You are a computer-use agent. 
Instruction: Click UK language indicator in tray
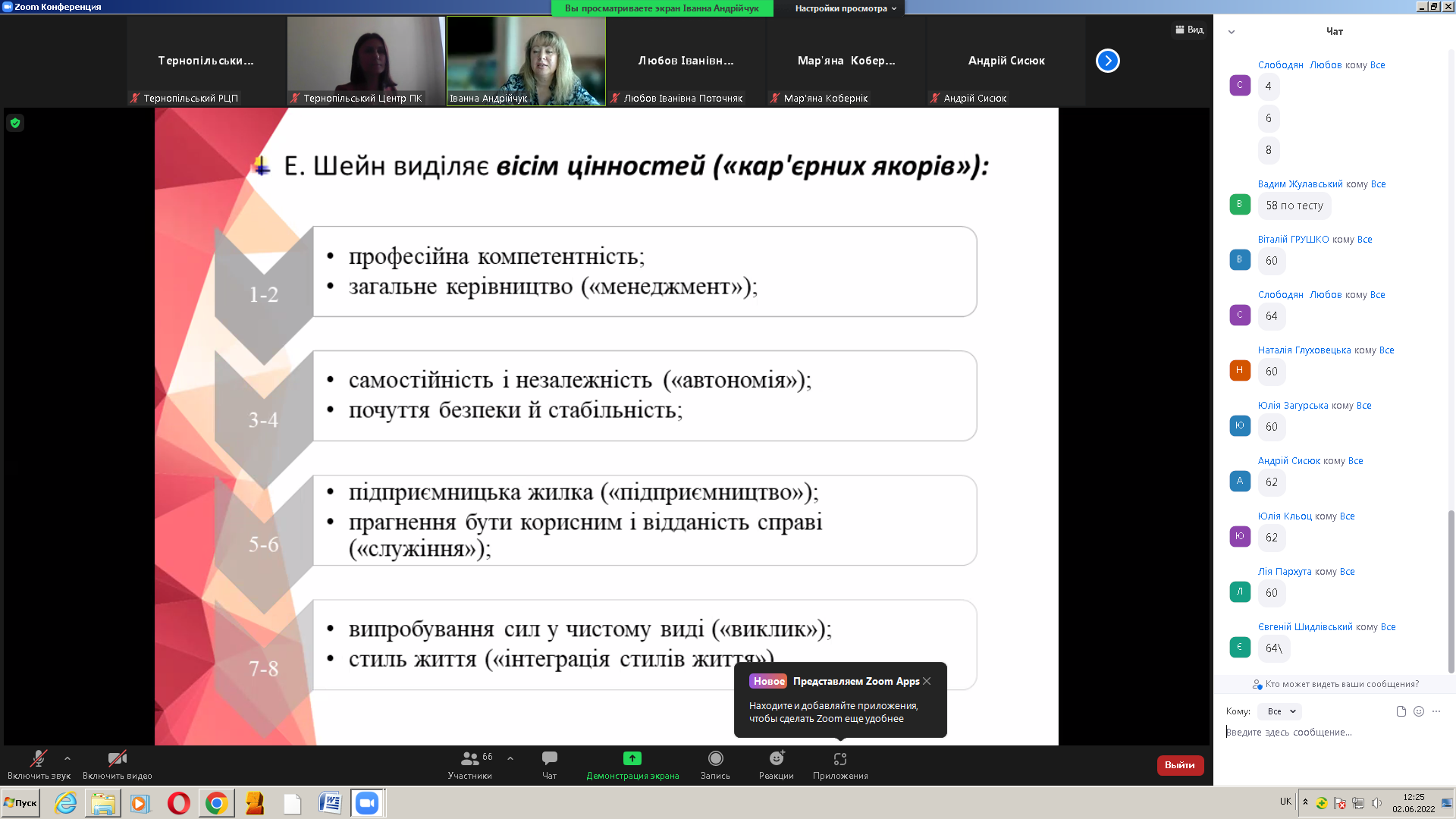1285,802
